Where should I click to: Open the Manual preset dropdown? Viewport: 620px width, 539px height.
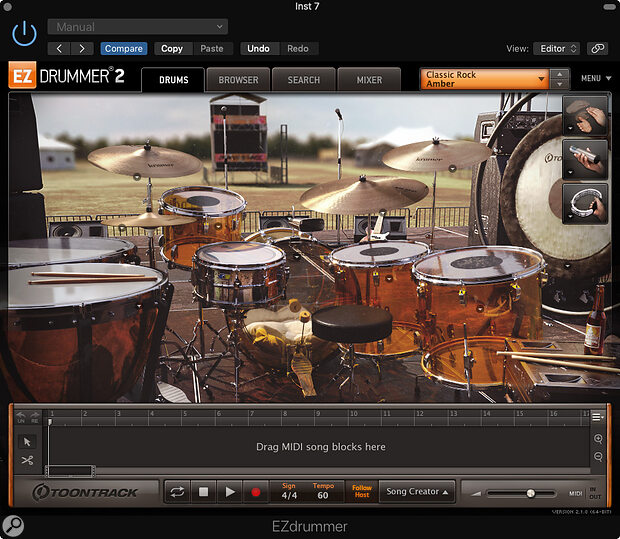[x=138, y=27]
